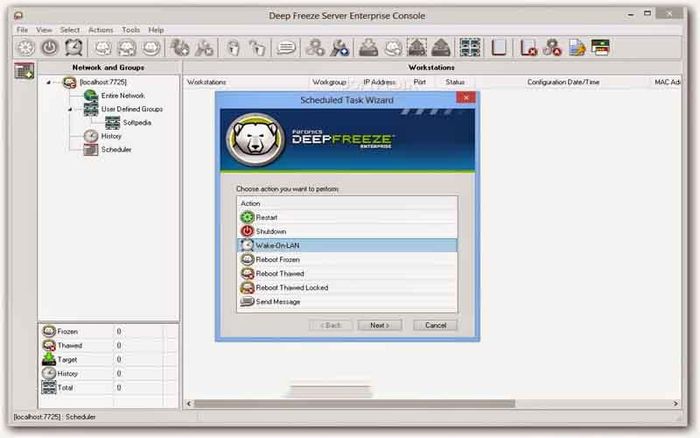Screen dimensions: 700x438
Task: Click Next in the Scheduled Task Wizard
Action: point(379,325)
